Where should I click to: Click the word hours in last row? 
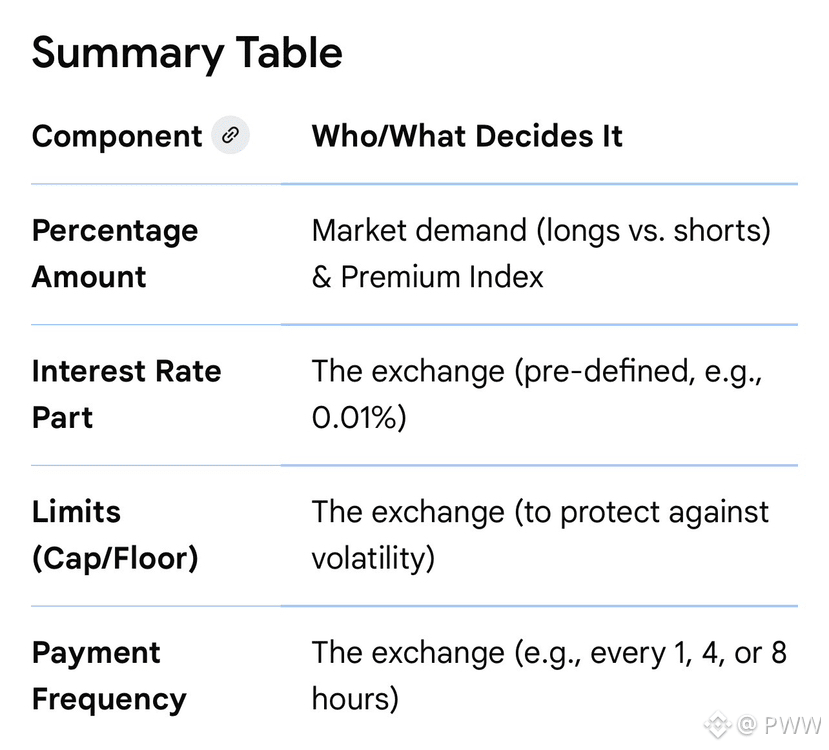pos(355,699)
